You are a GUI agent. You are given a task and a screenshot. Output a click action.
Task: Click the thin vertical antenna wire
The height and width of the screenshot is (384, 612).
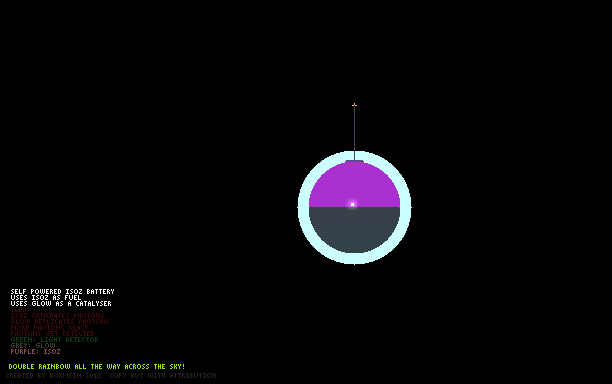pyautogui.click(x=354, y=133)
